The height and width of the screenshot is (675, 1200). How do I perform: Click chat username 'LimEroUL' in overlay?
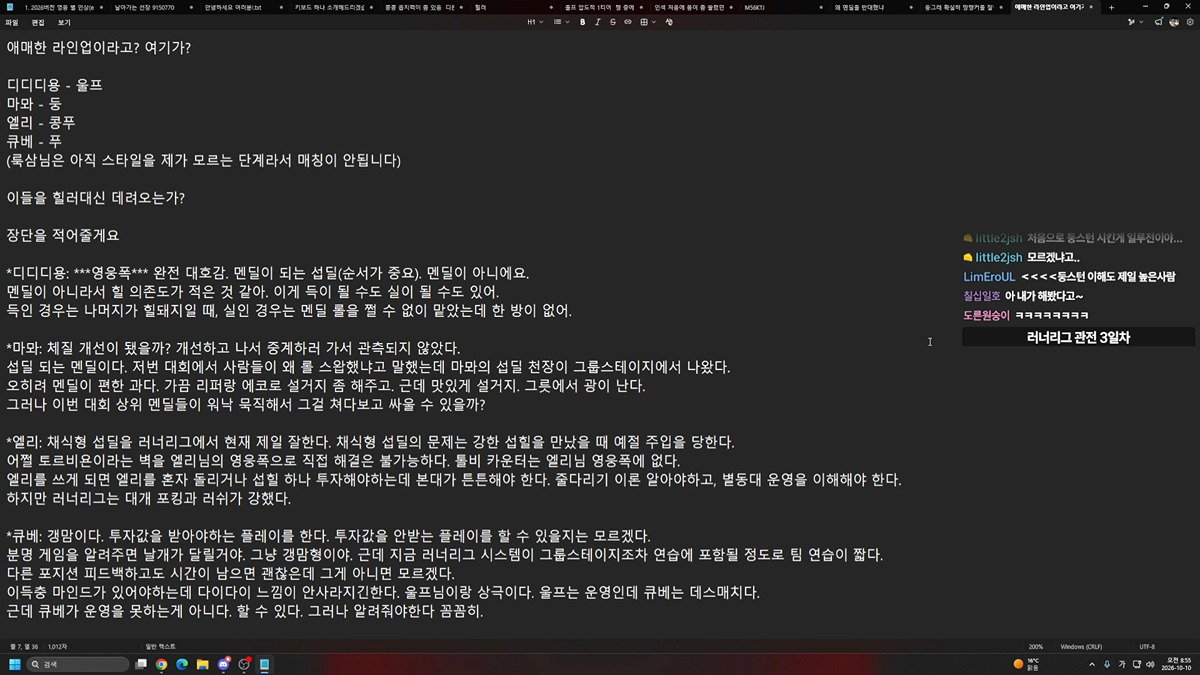pos(989,276)
